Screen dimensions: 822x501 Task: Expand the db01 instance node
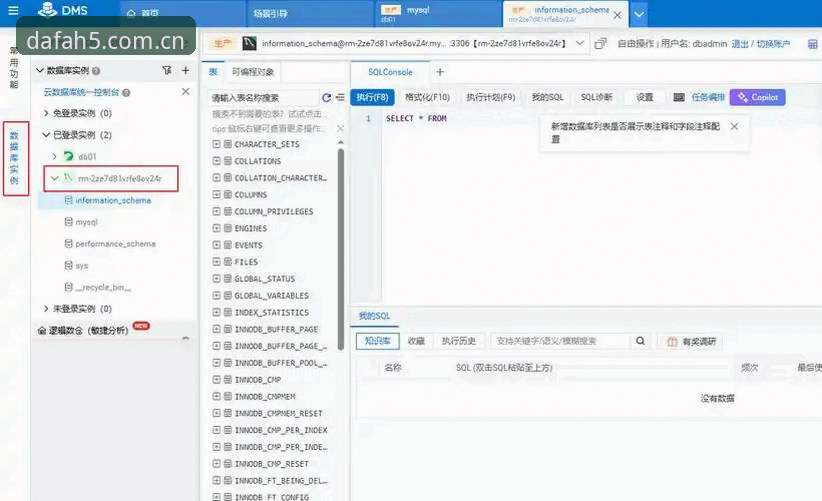point(55,157)
